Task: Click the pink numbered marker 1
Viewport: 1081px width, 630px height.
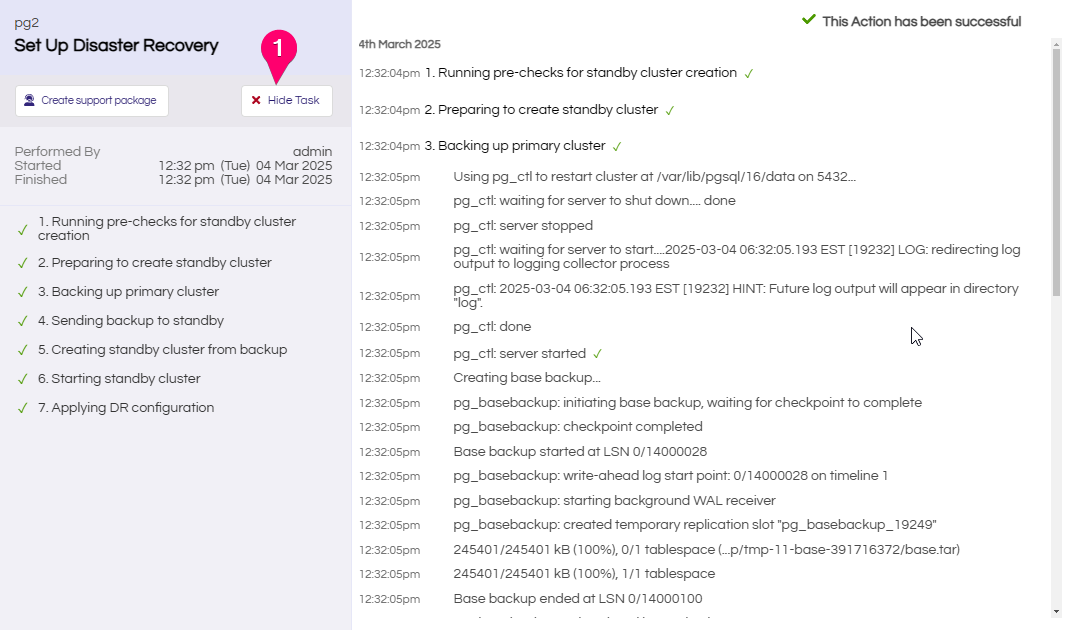Action: [279, 48]
